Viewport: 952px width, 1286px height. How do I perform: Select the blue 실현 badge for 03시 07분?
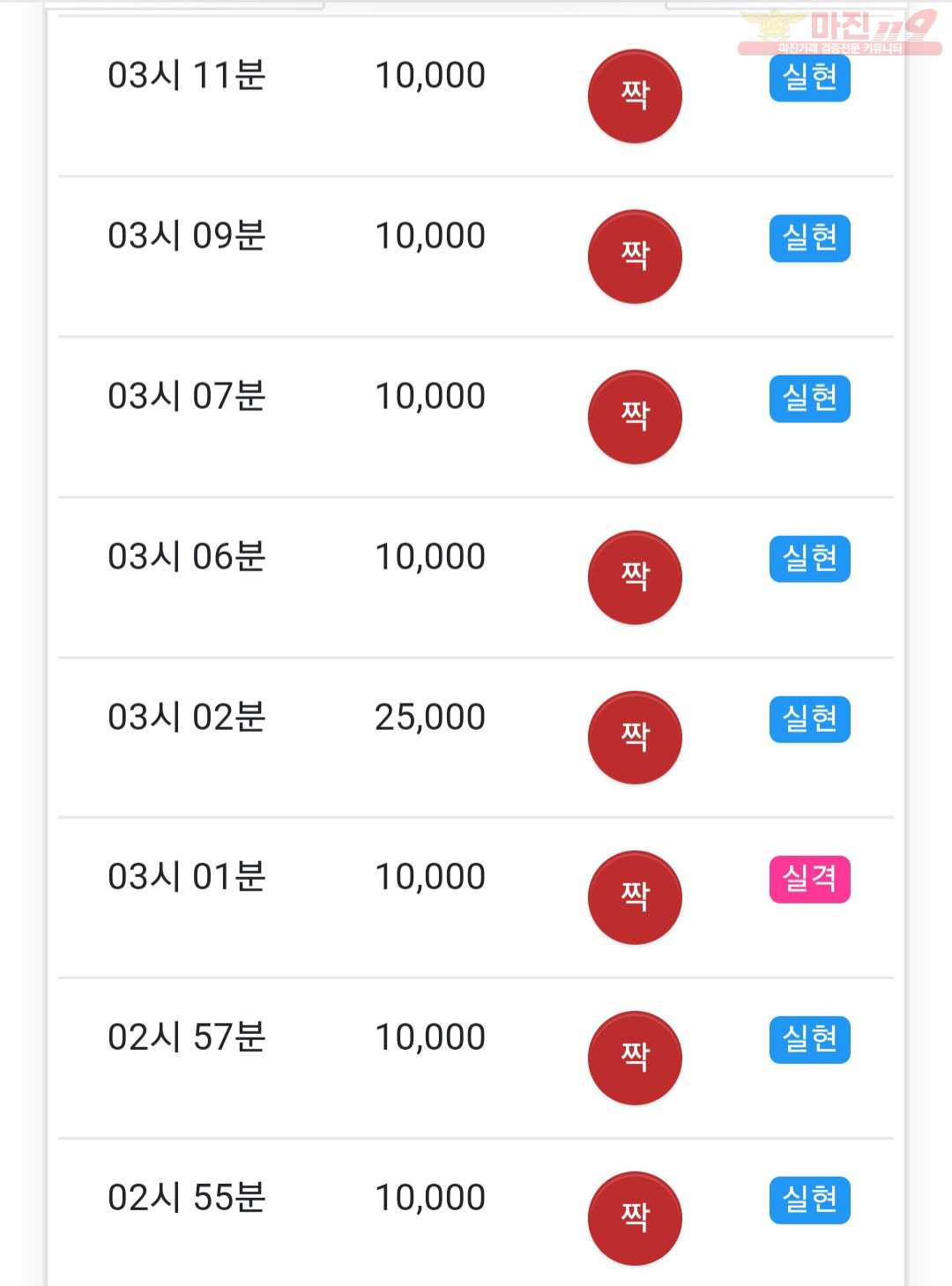810,398
